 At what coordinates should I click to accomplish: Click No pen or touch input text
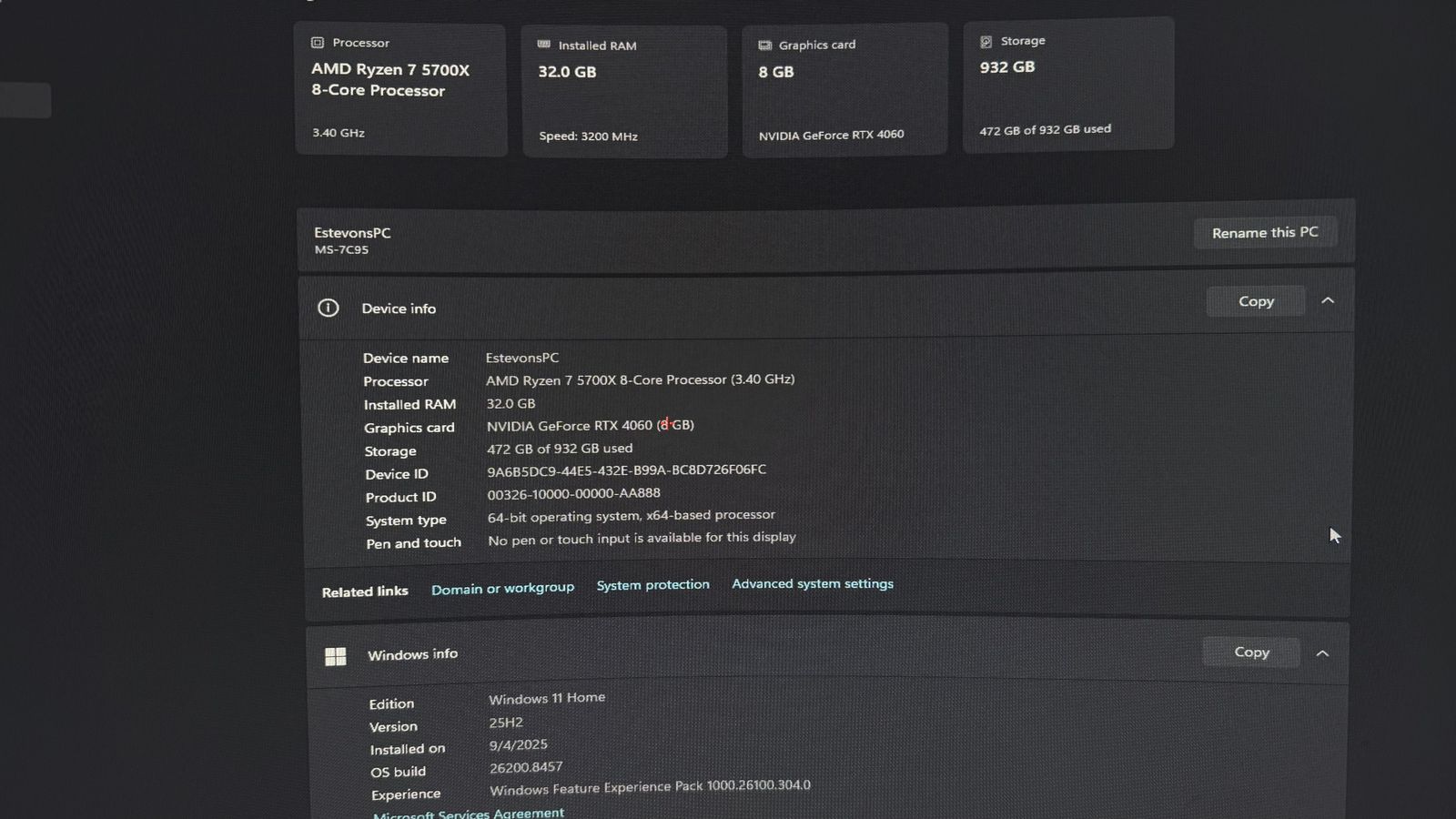(642, 539)
